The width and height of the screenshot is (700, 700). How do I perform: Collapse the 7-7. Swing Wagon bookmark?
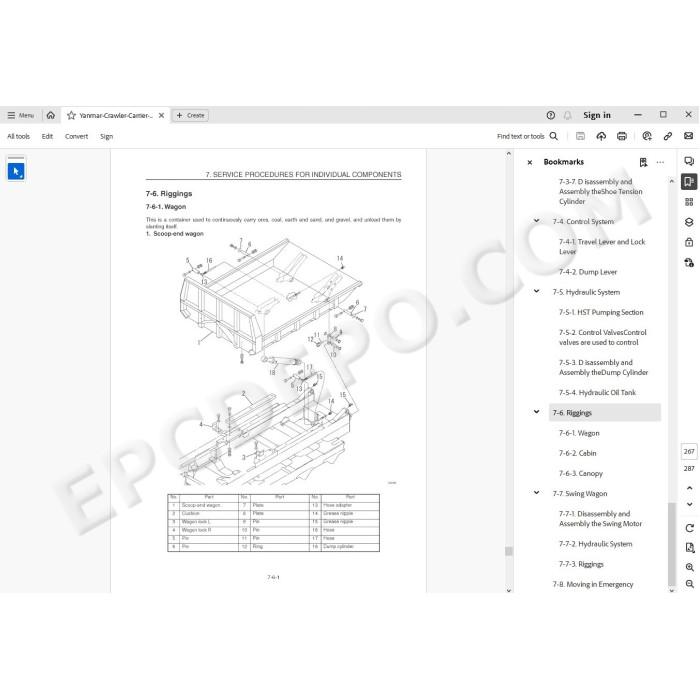click(537, 493)
